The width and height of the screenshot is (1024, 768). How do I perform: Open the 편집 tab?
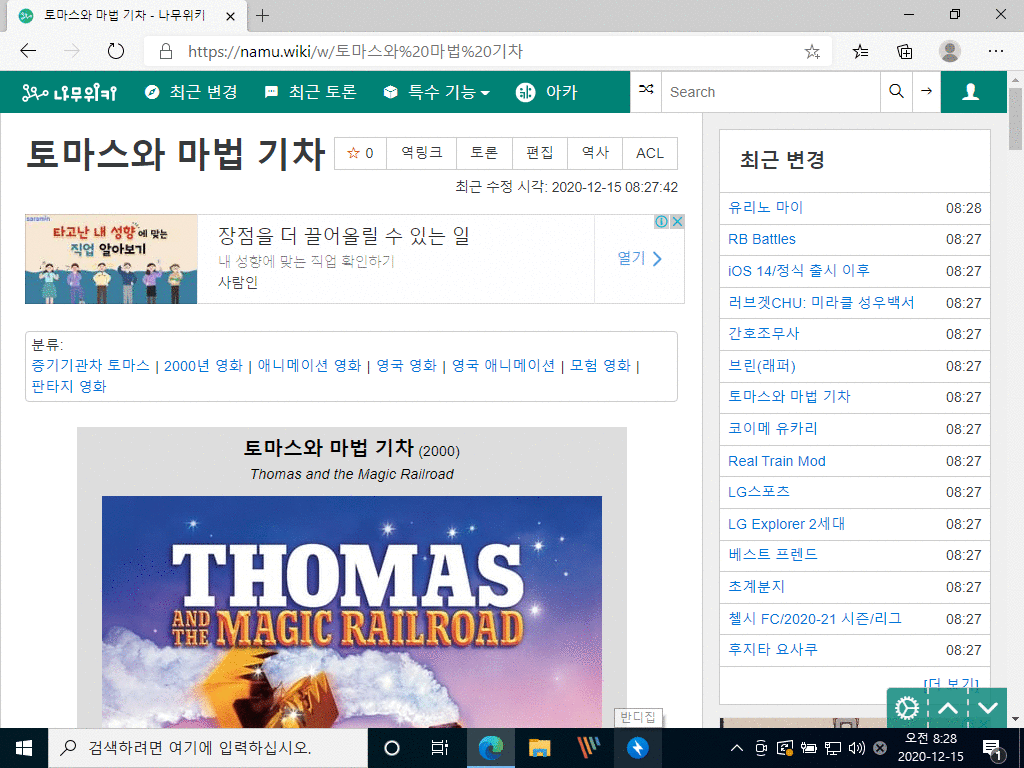(x=539, y=153)
